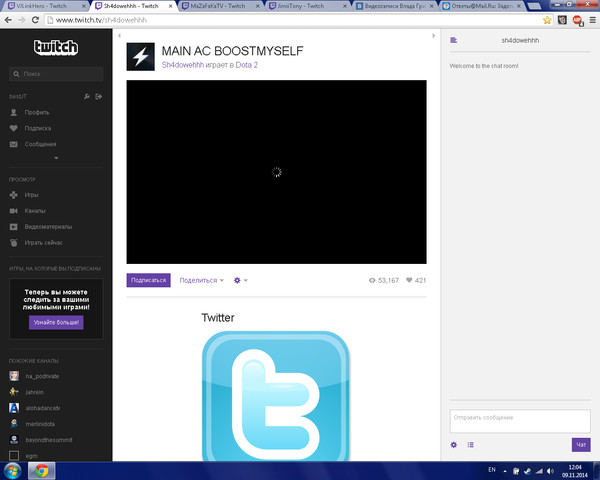Screen dimensions: 600x480
Task: Open Сообщения envelope icon
Action: coord(14,144)
